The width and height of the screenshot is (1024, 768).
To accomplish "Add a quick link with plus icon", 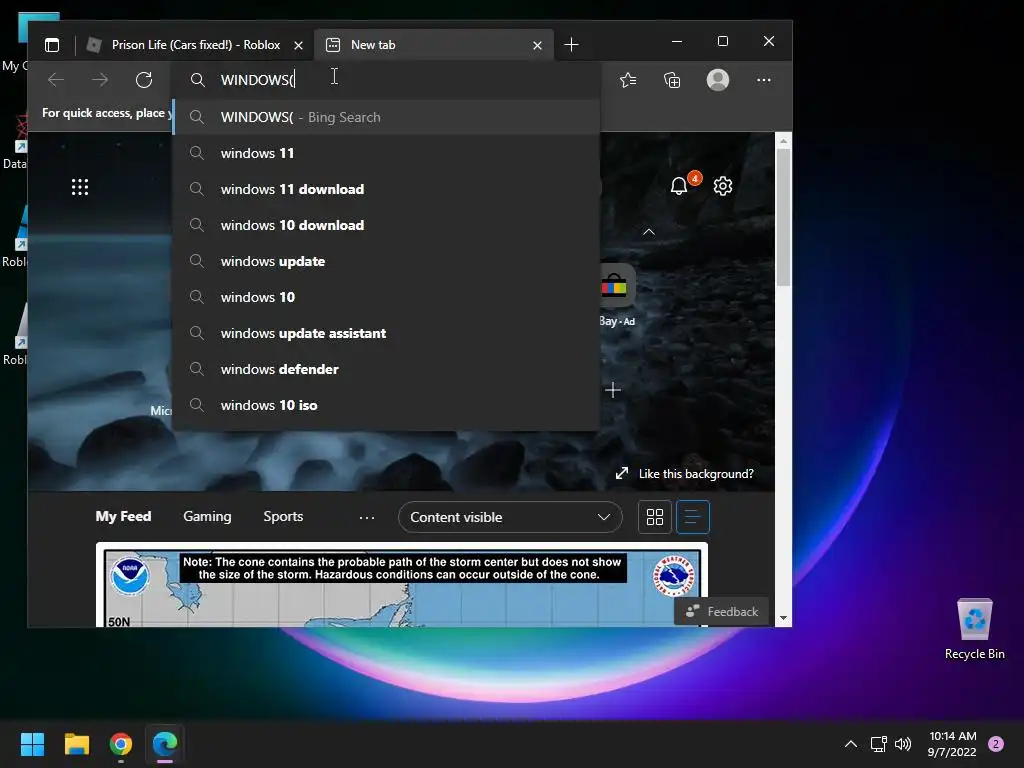I will point(613,391).
